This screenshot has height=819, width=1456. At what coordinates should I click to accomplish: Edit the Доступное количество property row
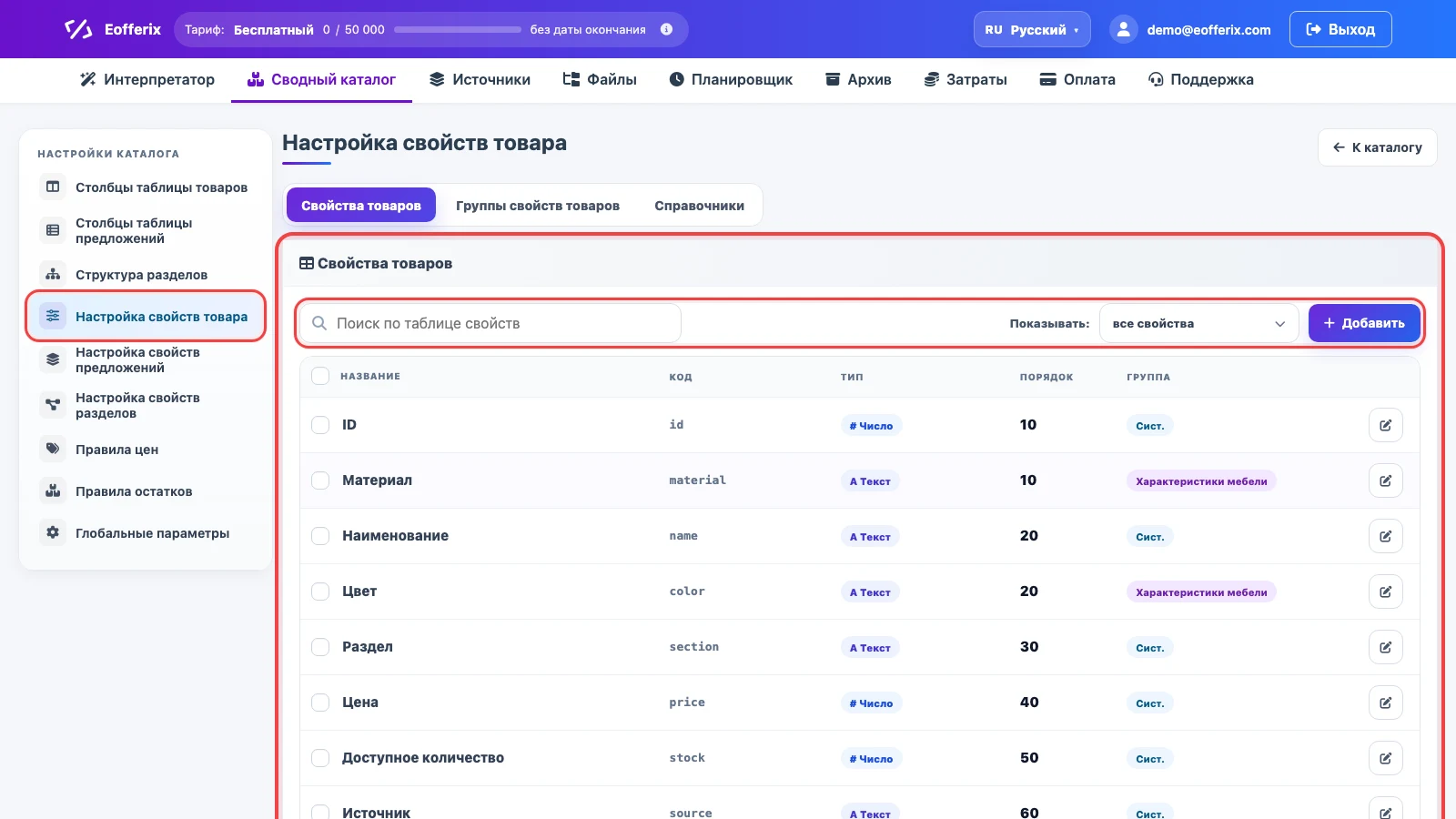point(1385,758)
